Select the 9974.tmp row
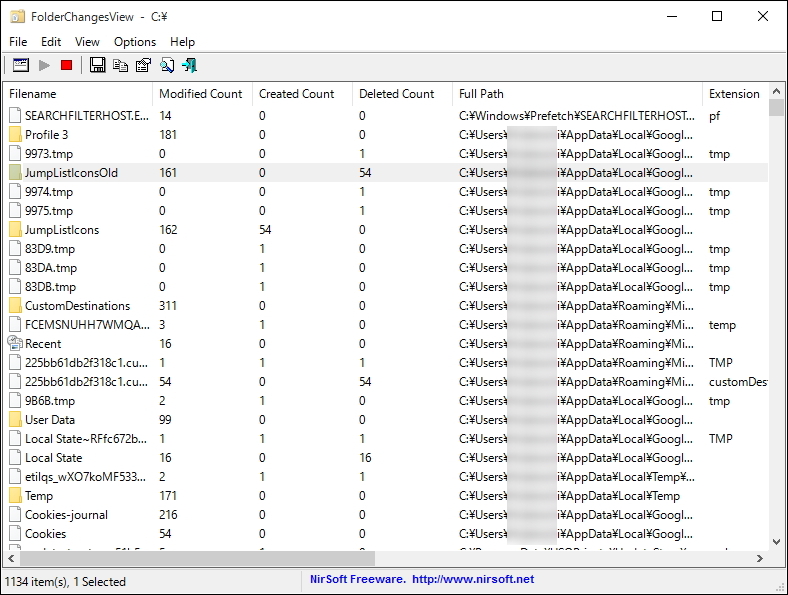The height and width of the screenshot is (595, 788). (385, 192)
